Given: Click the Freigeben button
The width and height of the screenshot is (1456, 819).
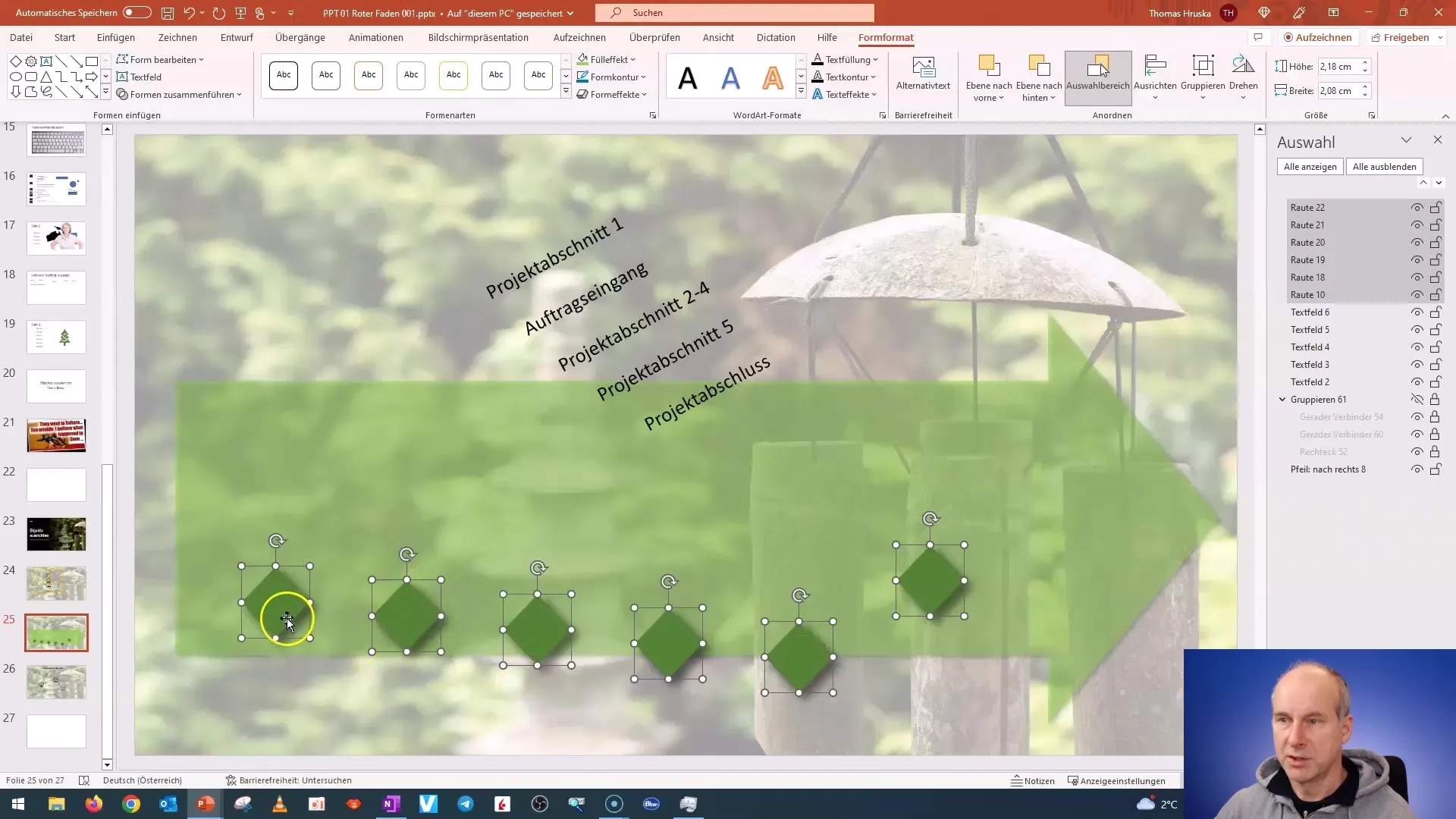Looking at the screenshot, I should [1406, 37].
